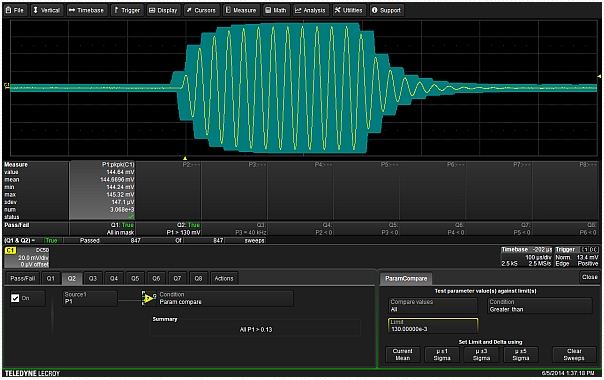This screenshot has height=380, width=604.
Task: Open the Utilities menu
Action: (x=349, y=10)
